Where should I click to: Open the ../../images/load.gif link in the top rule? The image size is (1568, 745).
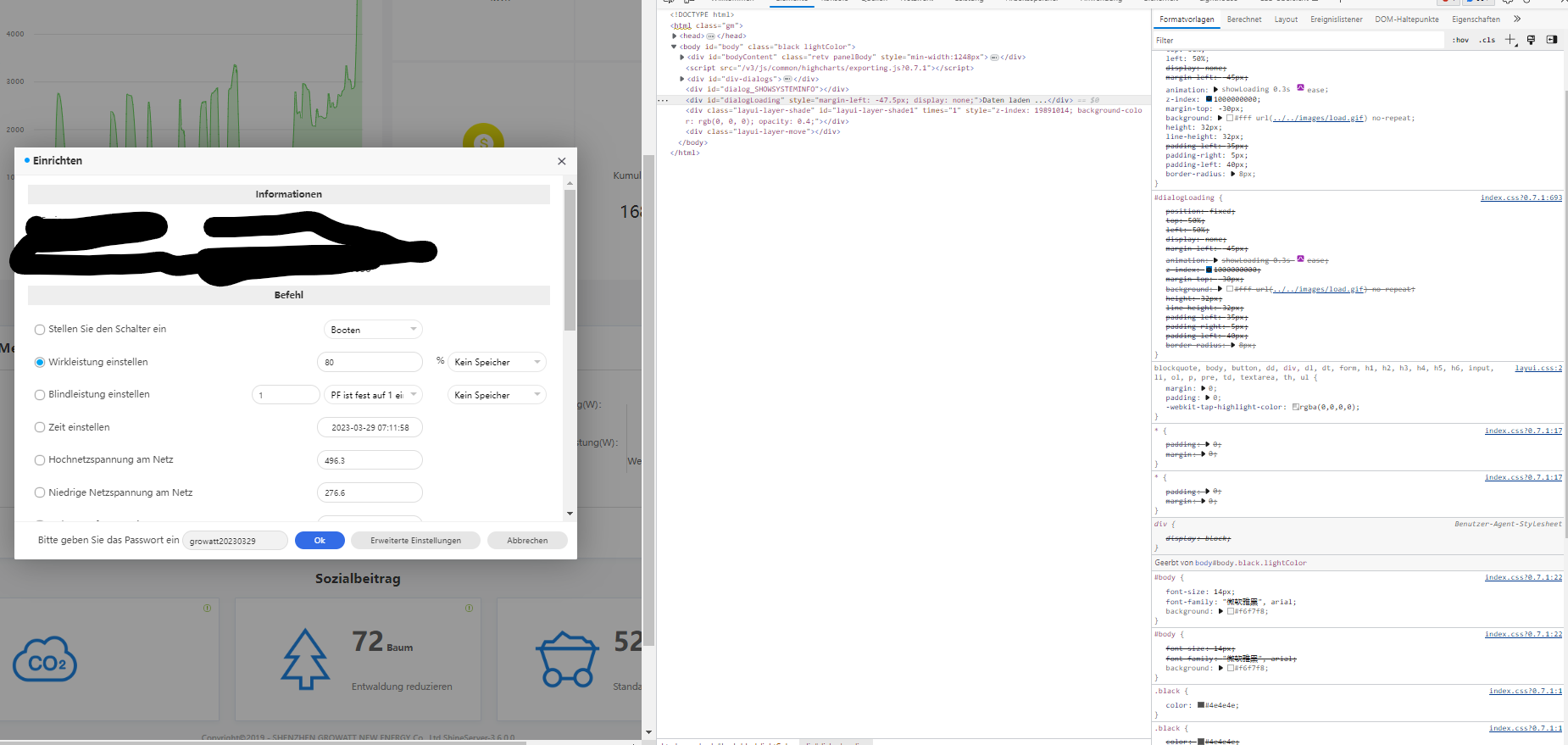point(1319,118)
